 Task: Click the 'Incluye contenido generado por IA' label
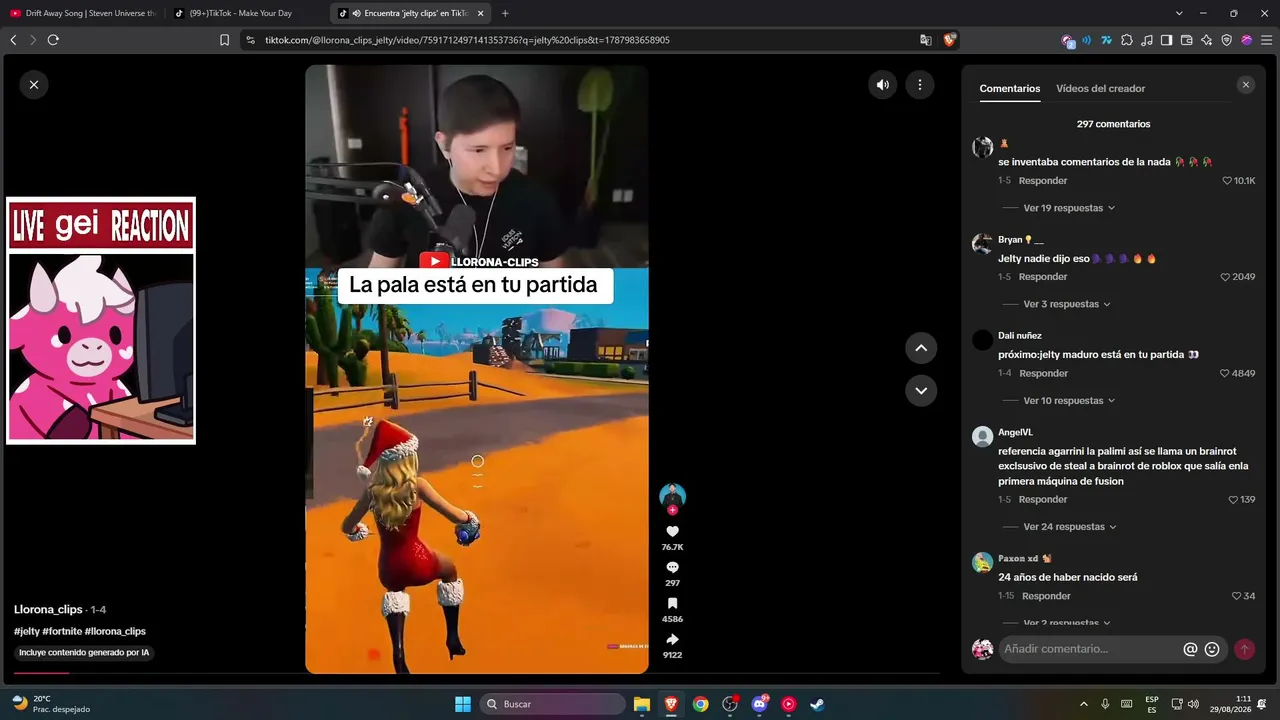(84, 653)
